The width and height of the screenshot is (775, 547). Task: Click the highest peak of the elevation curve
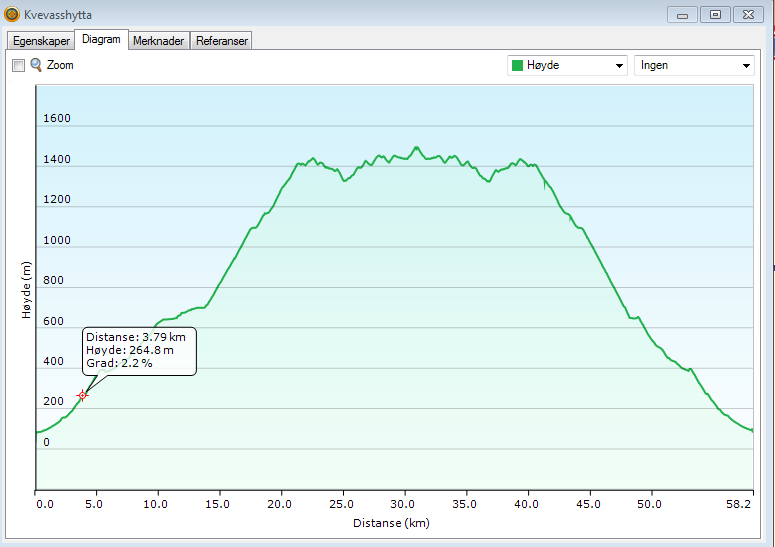(x=416, y=148)
